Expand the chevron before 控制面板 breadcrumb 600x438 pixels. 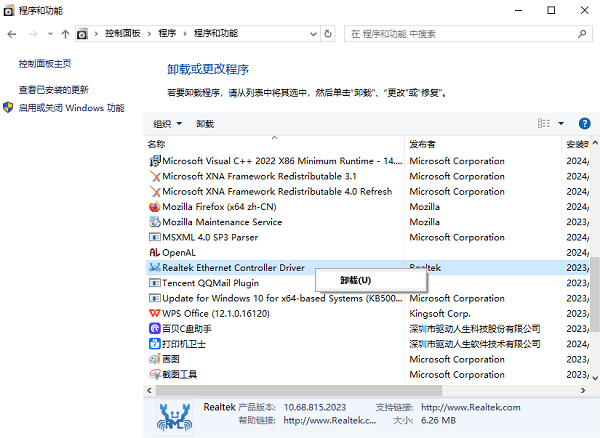click(x=96, y=34)
